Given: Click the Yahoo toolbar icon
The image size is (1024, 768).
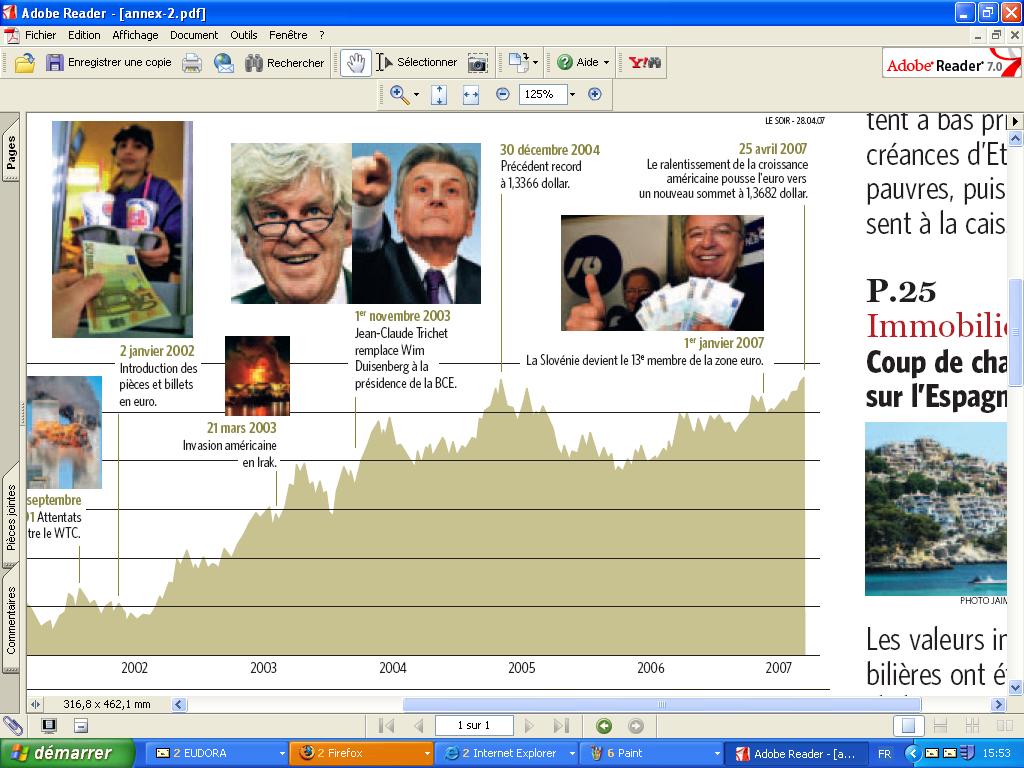Looking at the screenshot, I should (x=645, y=63).
